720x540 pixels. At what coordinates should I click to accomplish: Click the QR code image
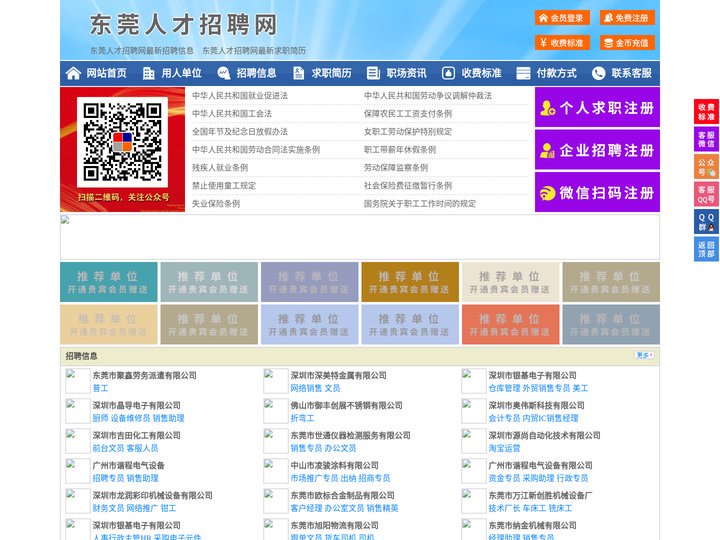tap(122, 142)
